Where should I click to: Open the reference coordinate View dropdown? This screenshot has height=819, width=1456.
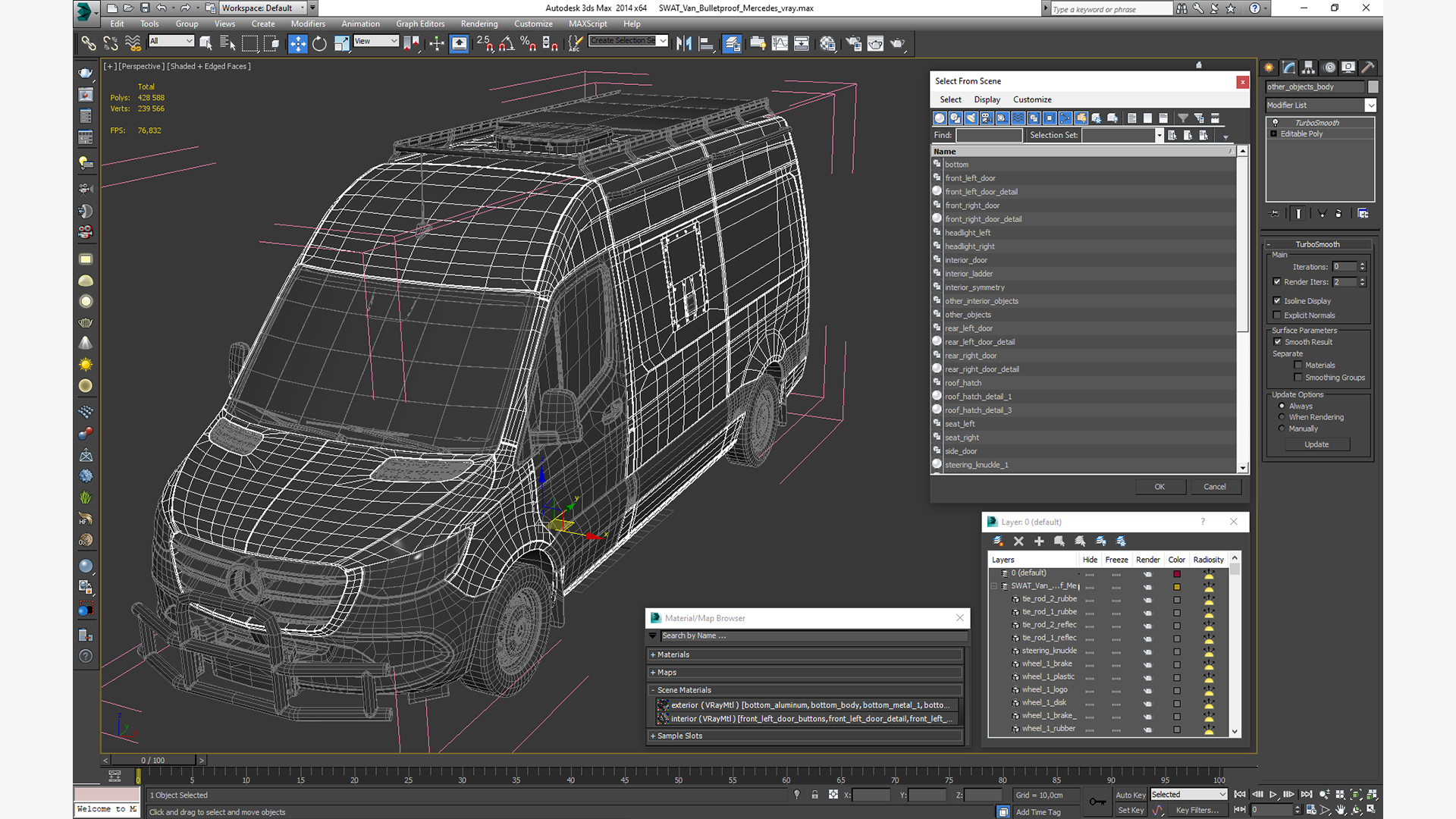pyautogui.click(x=376, y=42)
